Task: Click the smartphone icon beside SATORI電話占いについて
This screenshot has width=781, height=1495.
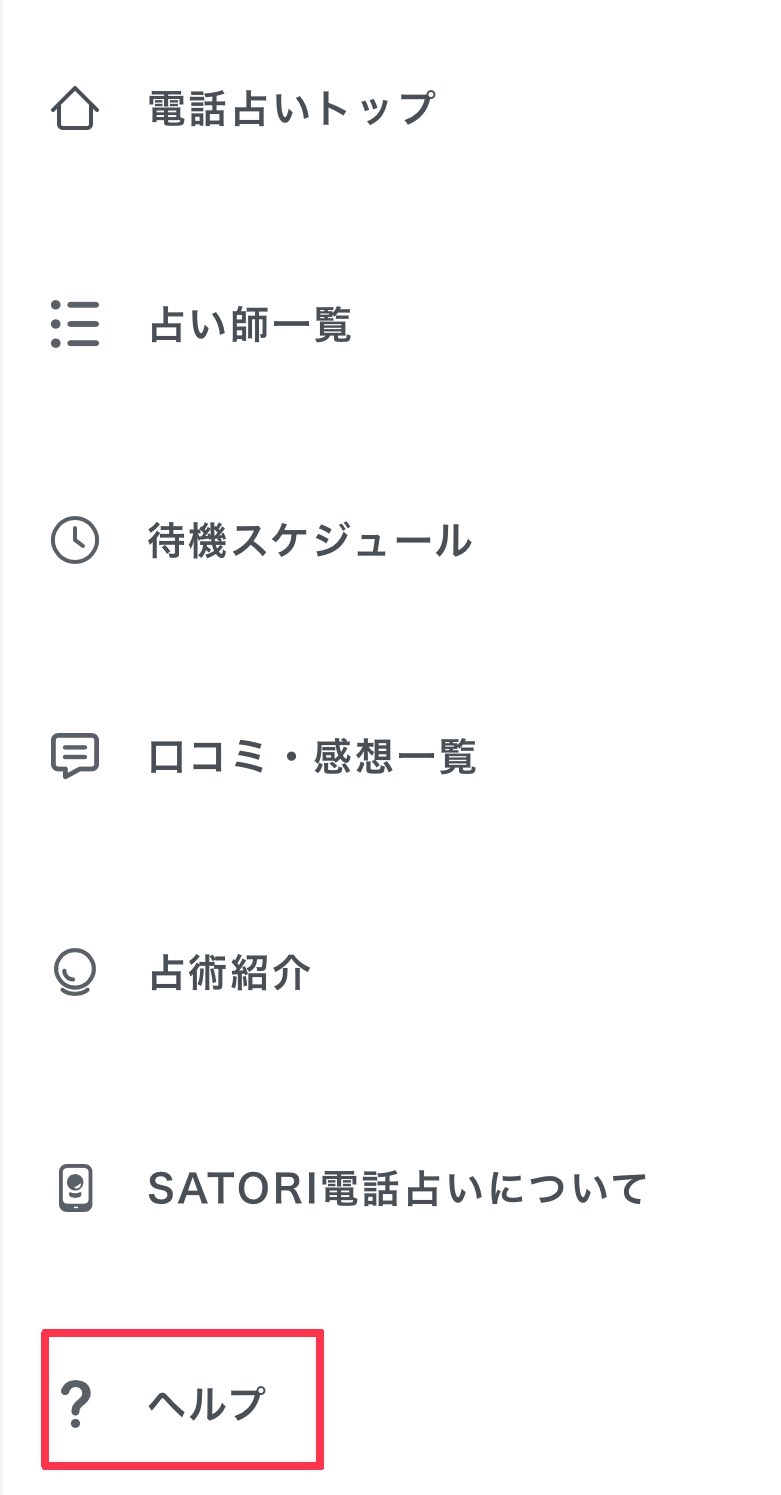Action: tap(76, 1186)
